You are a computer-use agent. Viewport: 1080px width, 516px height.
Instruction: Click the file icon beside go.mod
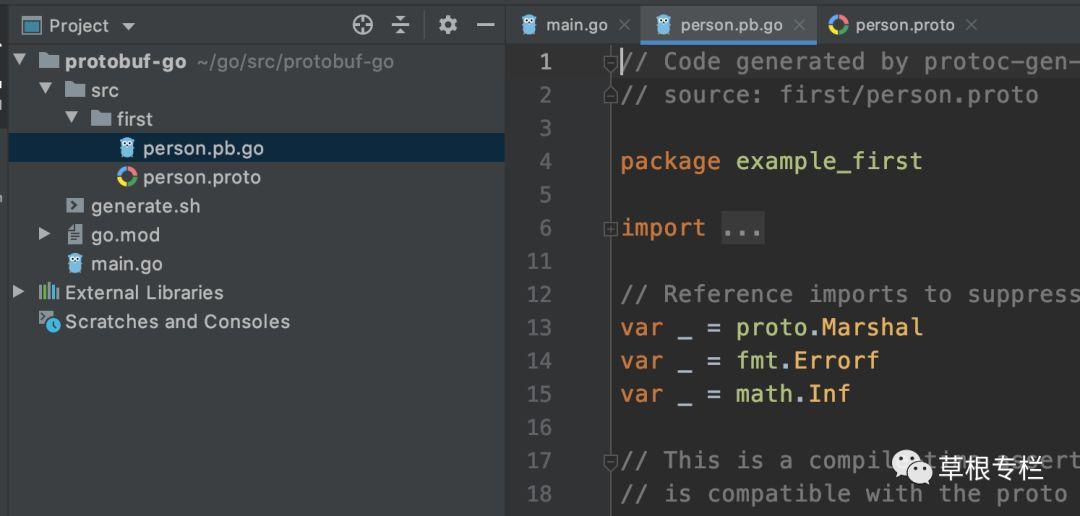[75, 234]
